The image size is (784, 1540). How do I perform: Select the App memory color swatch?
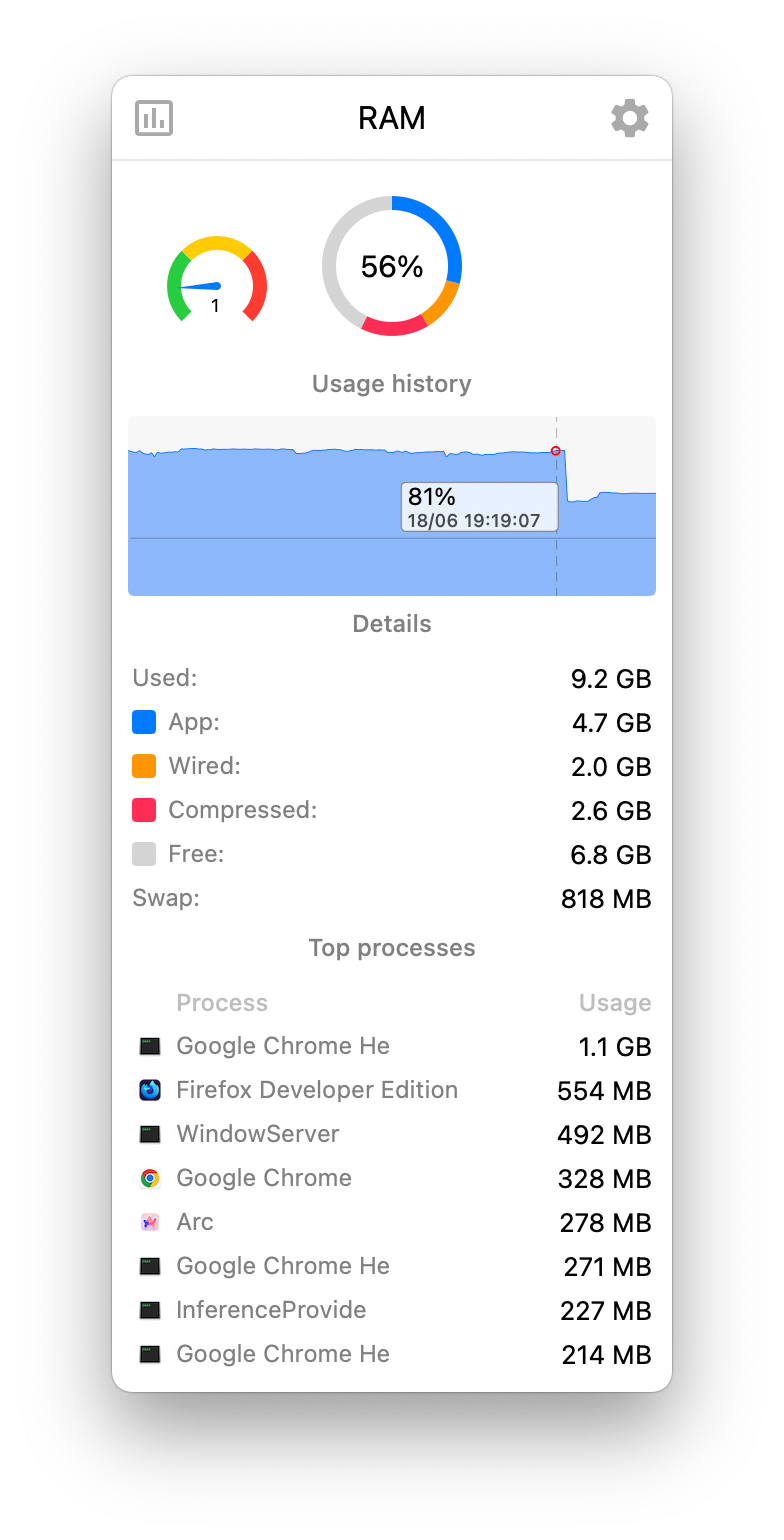(x=144, y=721)
